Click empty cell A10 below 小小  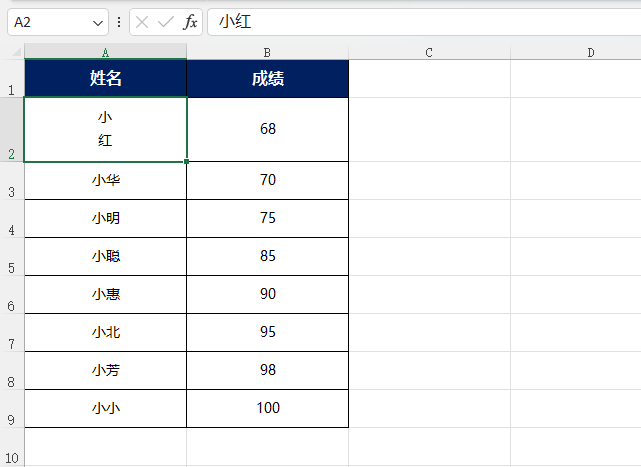tap(105, 447)
